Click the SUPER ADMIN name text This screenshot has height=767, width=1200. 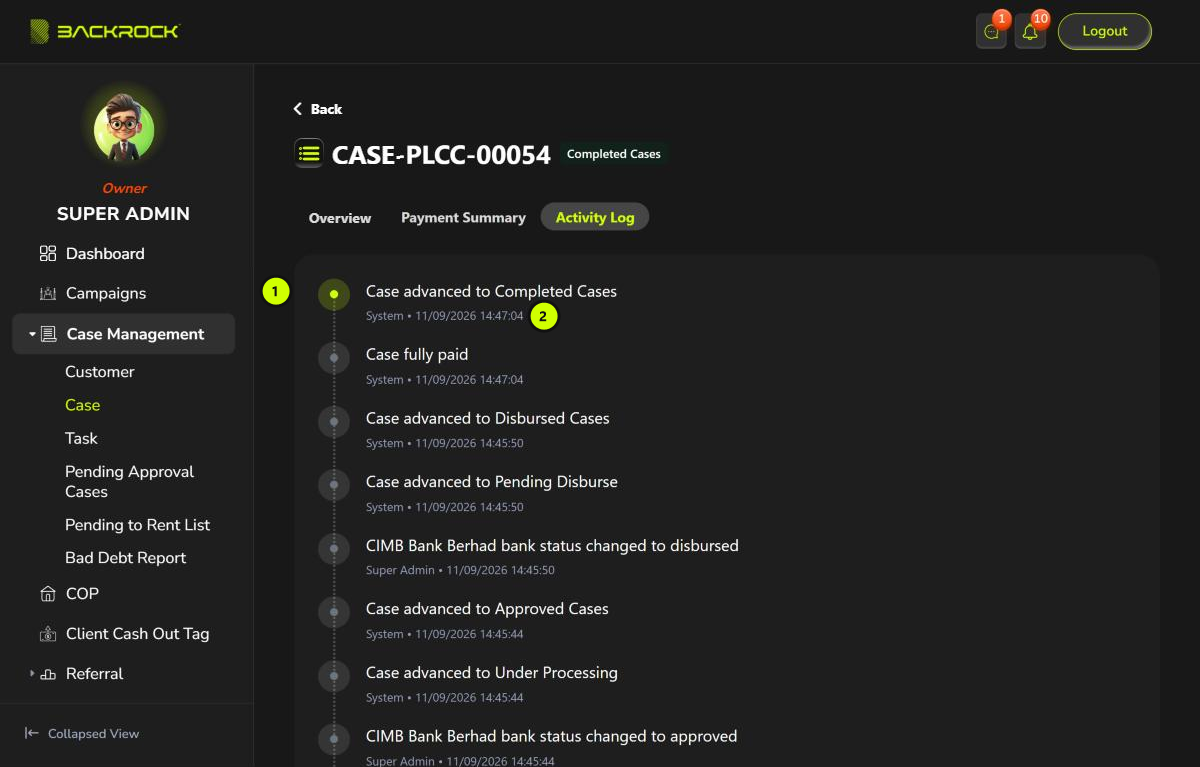click(x=123, y=213)
